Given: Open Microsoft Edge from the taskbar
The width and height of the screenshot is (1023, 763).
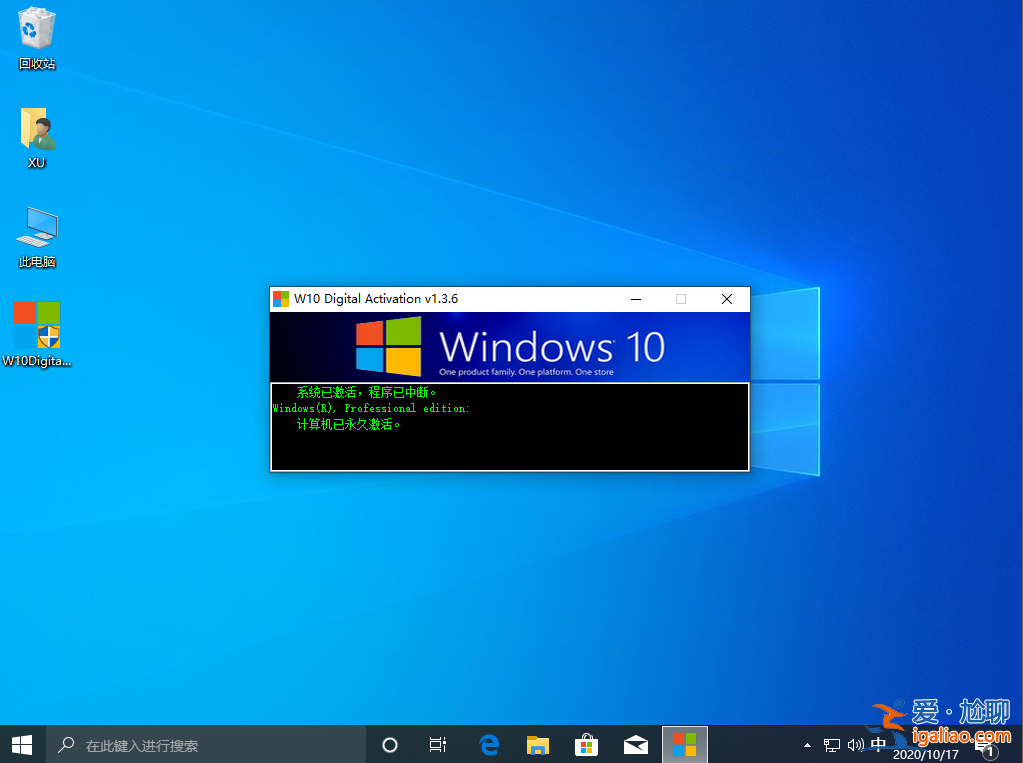Looking at the screenshot, I should [488, 744].
